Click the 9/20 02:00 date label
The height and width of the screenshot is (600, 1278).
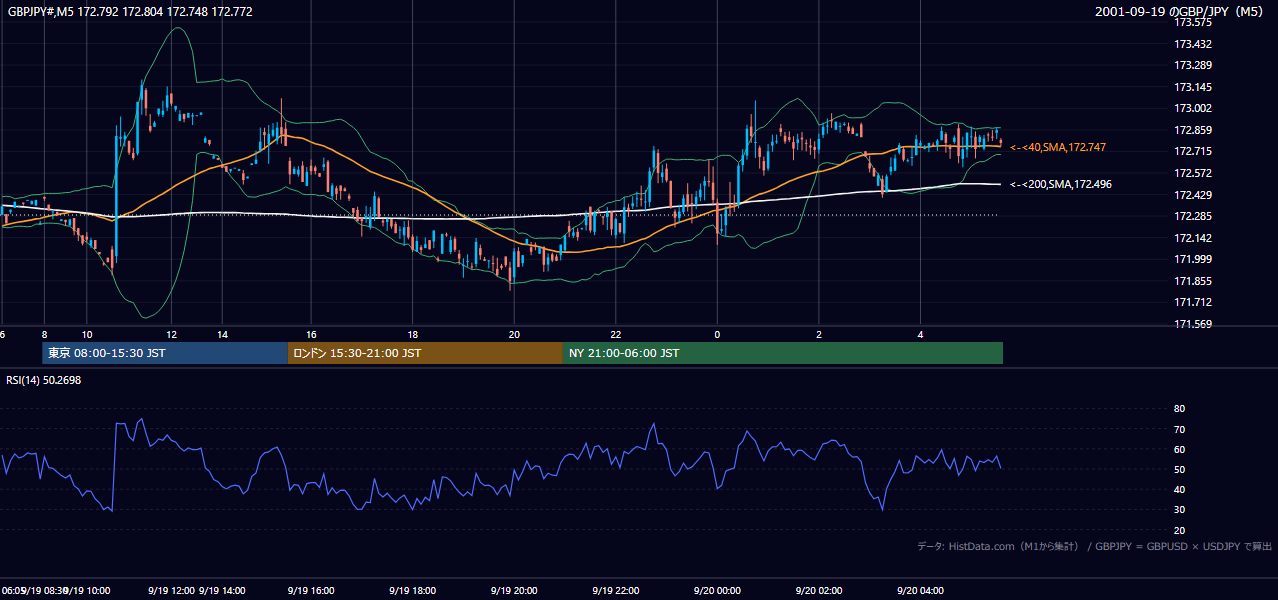click(x=819, y=590)
